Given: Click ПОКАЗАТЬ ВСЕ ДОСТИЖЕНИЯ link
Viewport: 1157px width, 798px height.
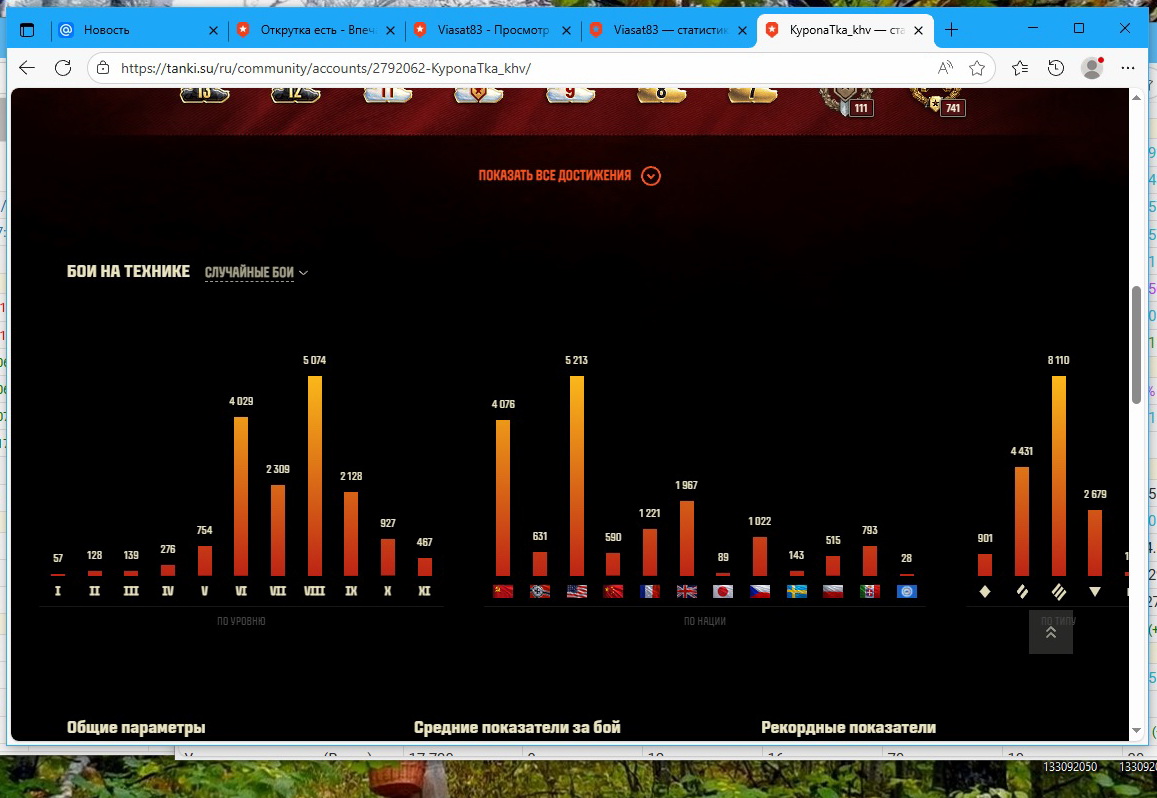Looking at the screenshot, I should pyautogui.click(x=555, y=176).
